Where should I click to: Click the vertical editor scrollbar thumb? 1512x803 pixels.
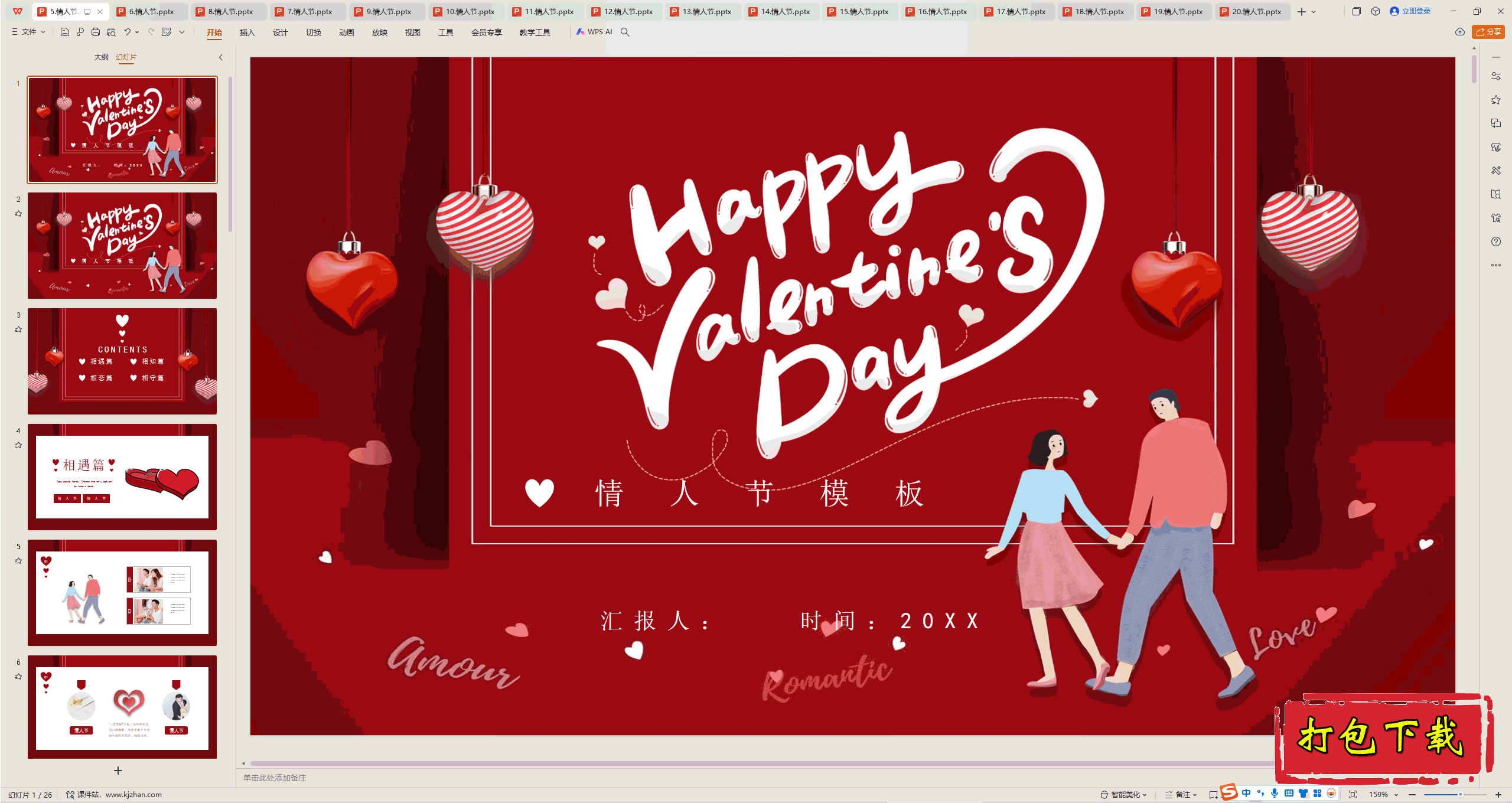[1474, 70]
